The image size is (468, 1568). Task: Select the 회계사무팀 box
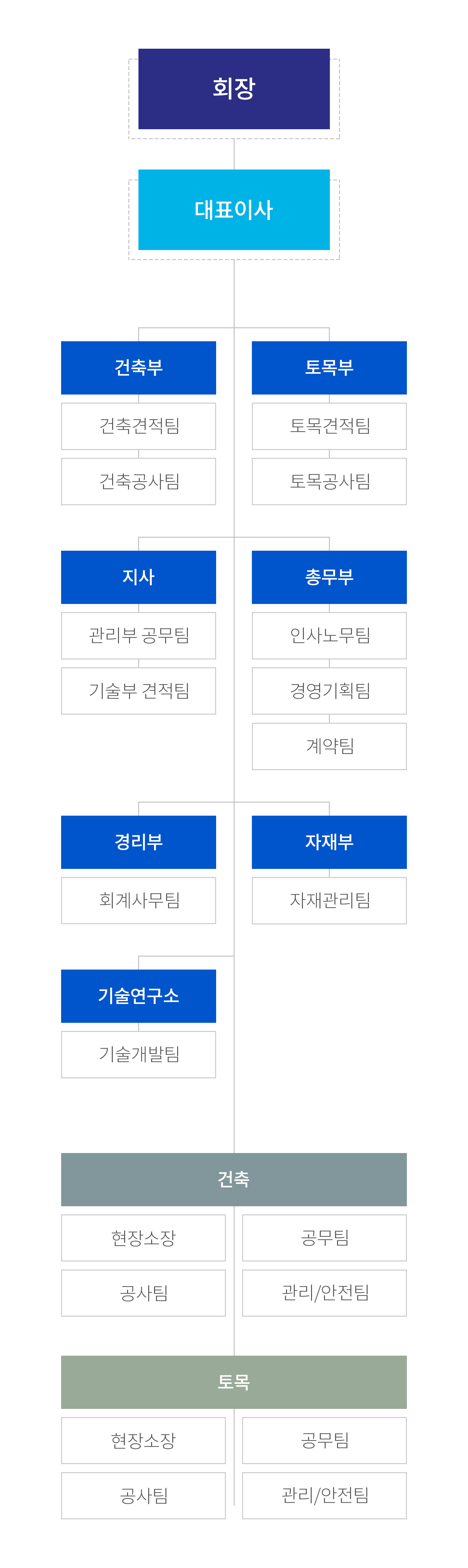(138, 900)
